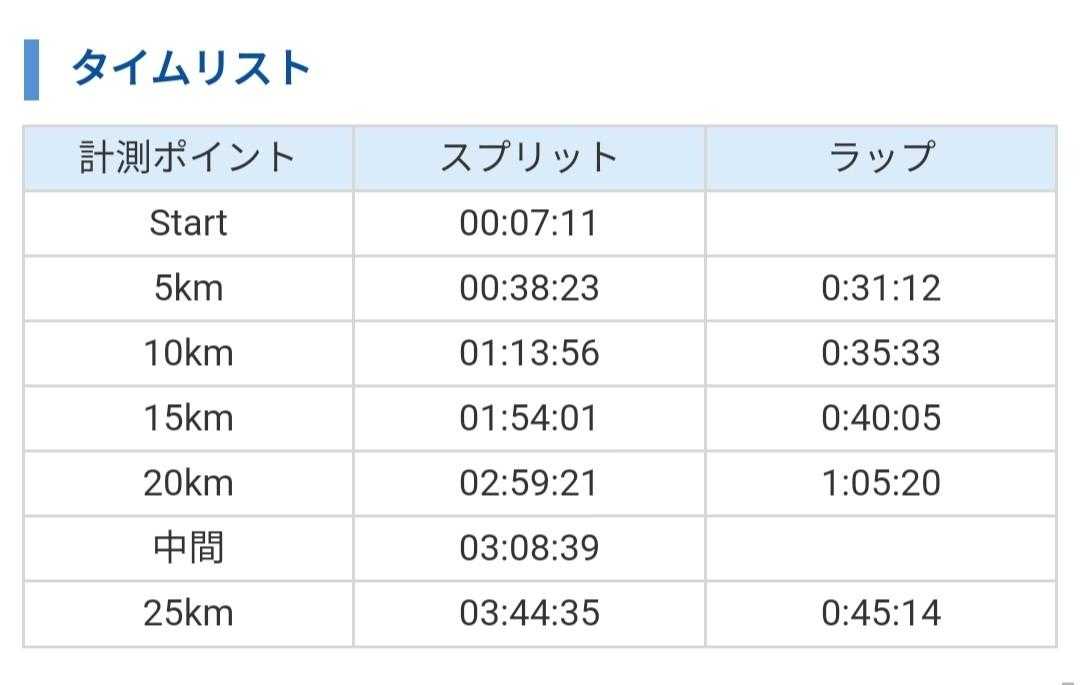Select the 中間 row label

pos(188,548)
